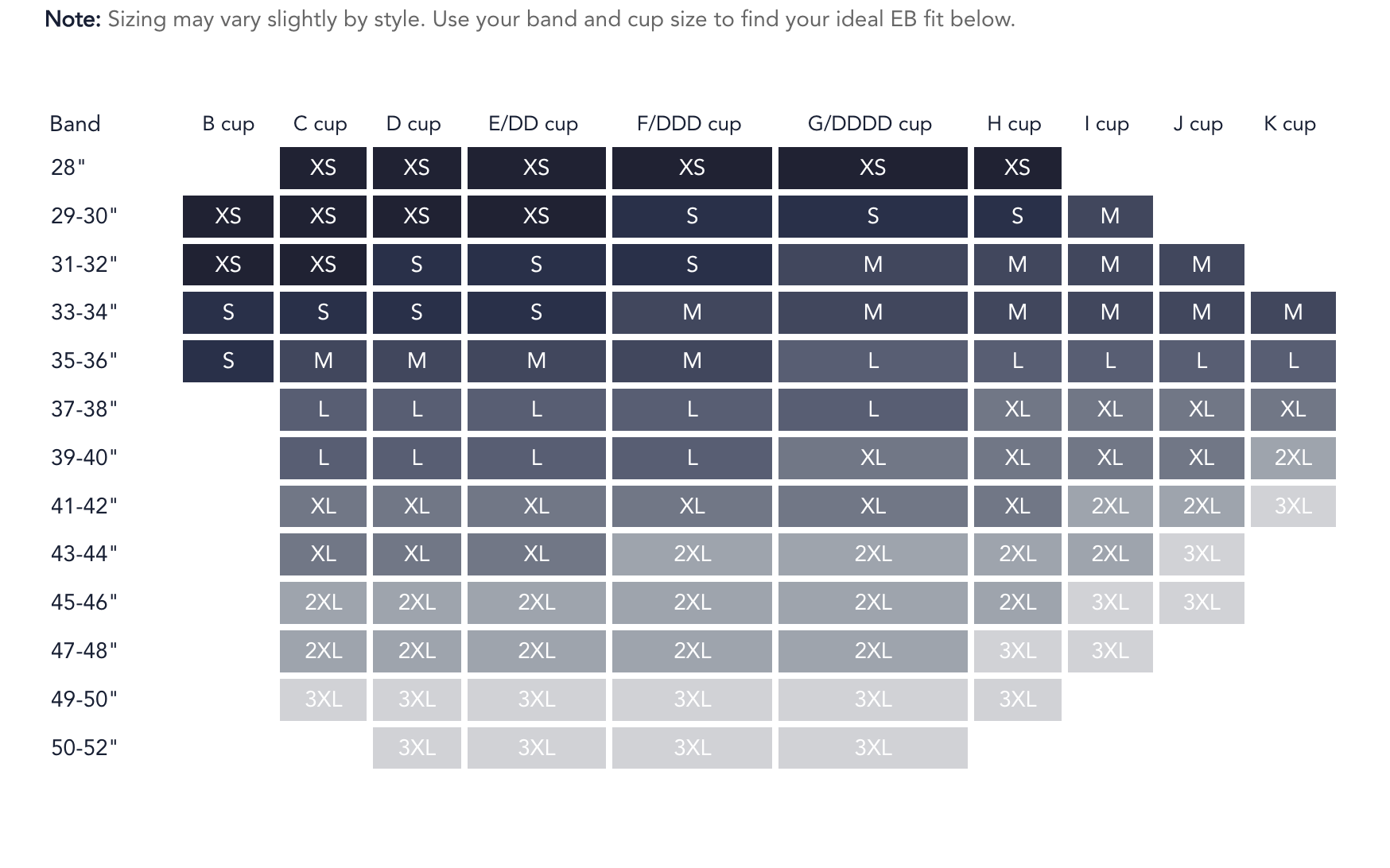Image resolution: width=1390 pixels, height=868 pixels.
Task: Click 3XL cell for 49-50" band H cup
Action: point(1017,699)
